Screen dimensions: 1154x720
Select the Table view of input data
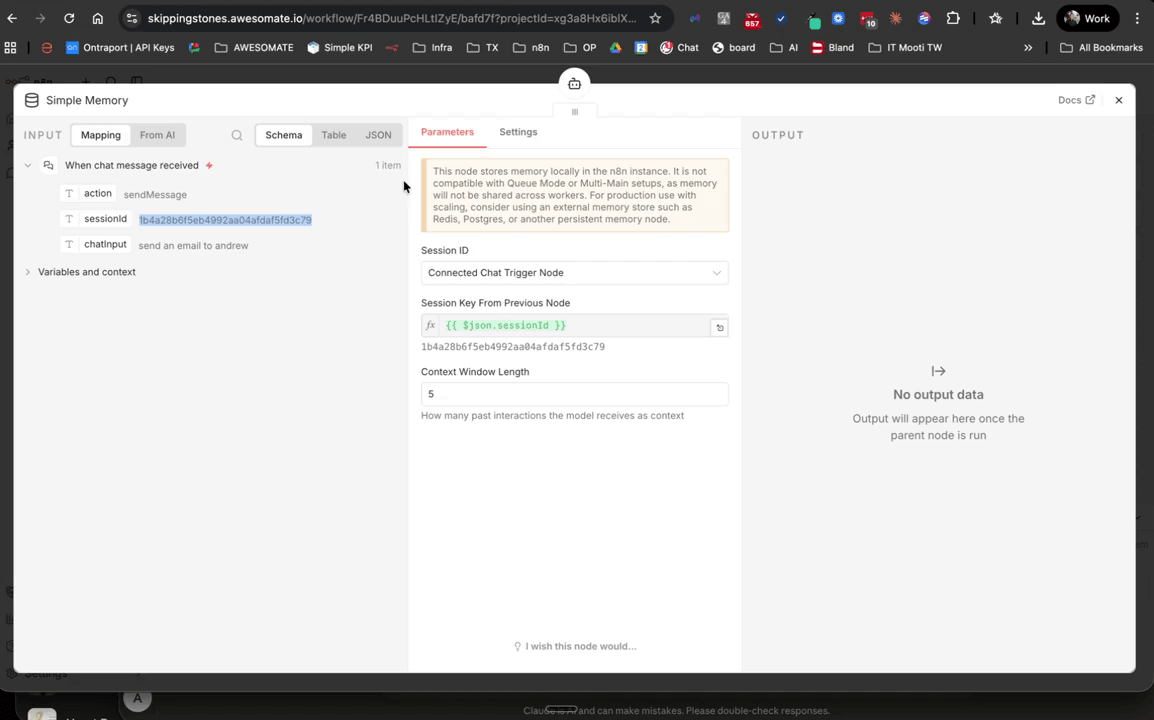[x=334, y=134]
